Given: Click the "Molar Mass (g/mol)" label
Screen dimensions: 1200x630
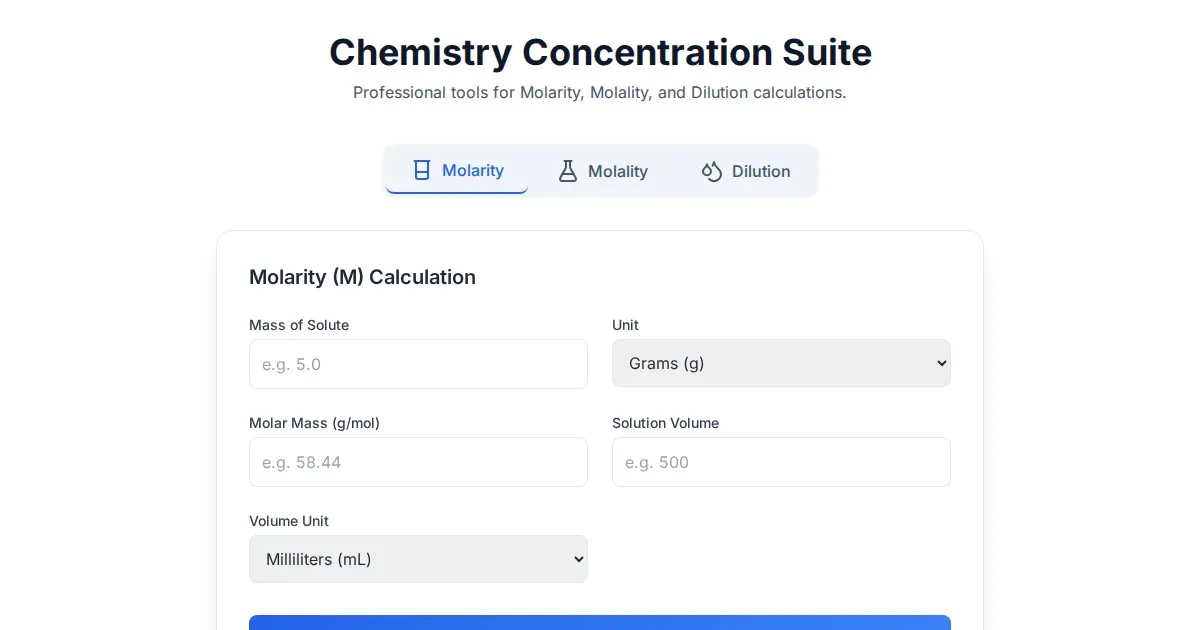Looking at the screenshot, I should click(314, 423).
